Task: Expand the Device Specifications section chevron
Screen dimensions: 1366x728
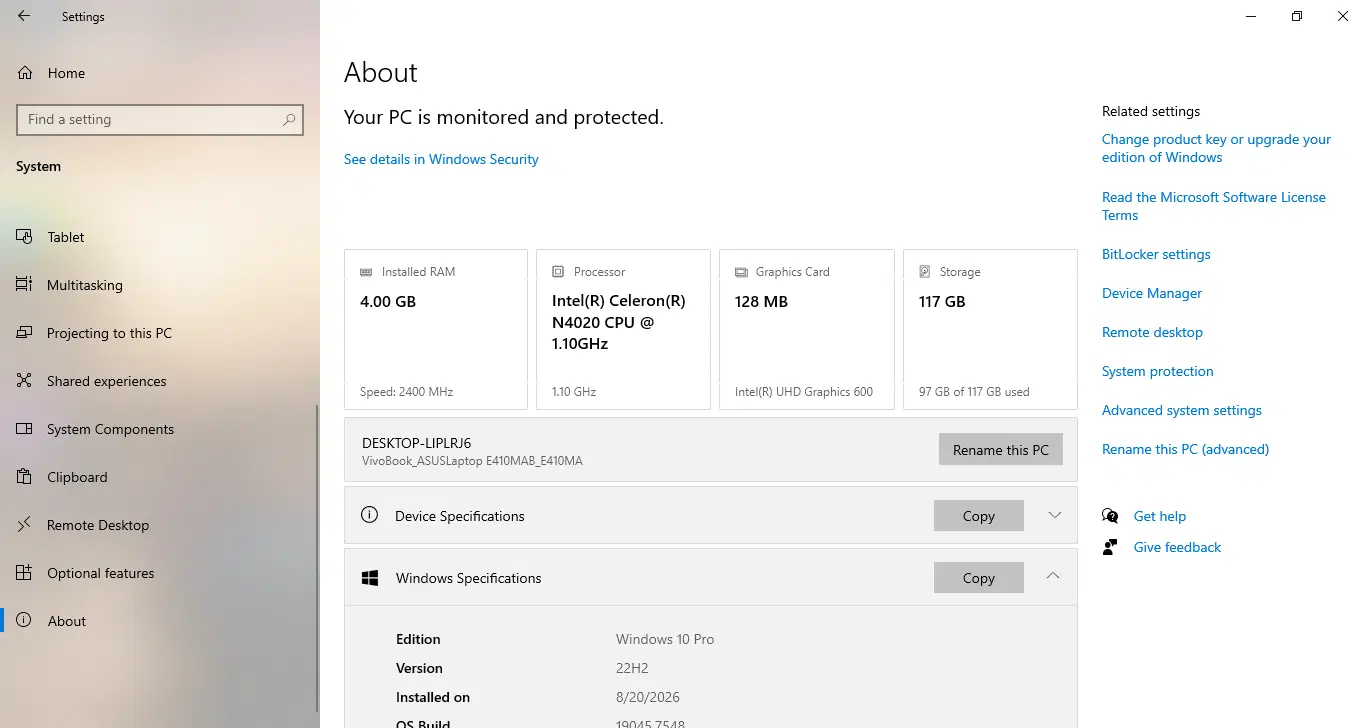Action: click(x=1054, y=515)
